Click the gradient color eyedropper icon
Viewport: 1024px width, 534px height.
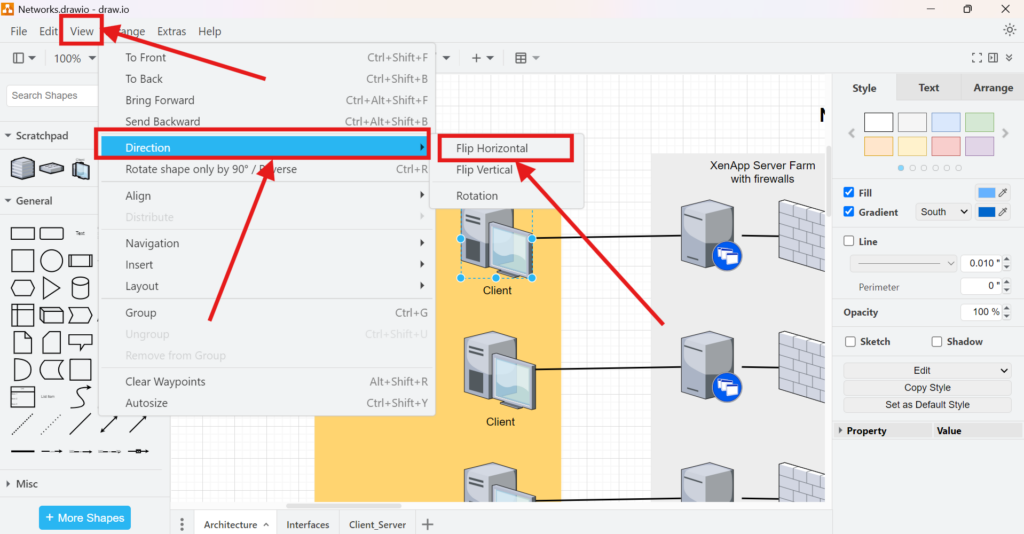coord(1003,212)
